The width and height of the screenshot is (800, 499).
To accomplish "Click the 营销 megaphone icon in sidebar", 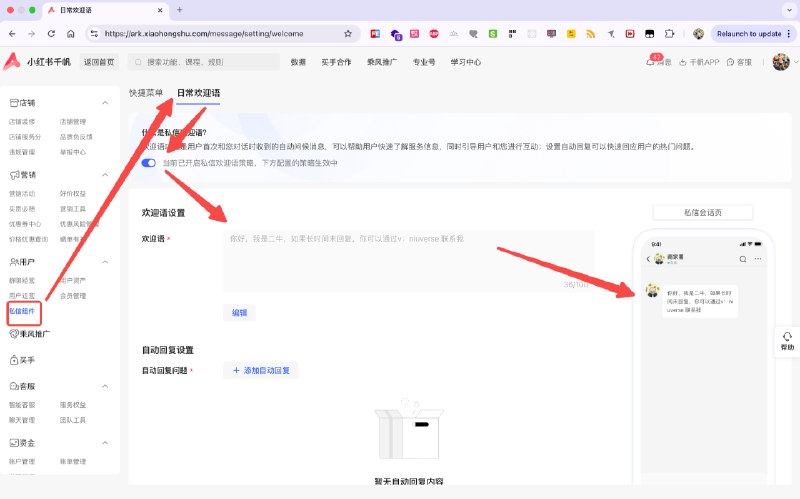I will click(14, 175).
